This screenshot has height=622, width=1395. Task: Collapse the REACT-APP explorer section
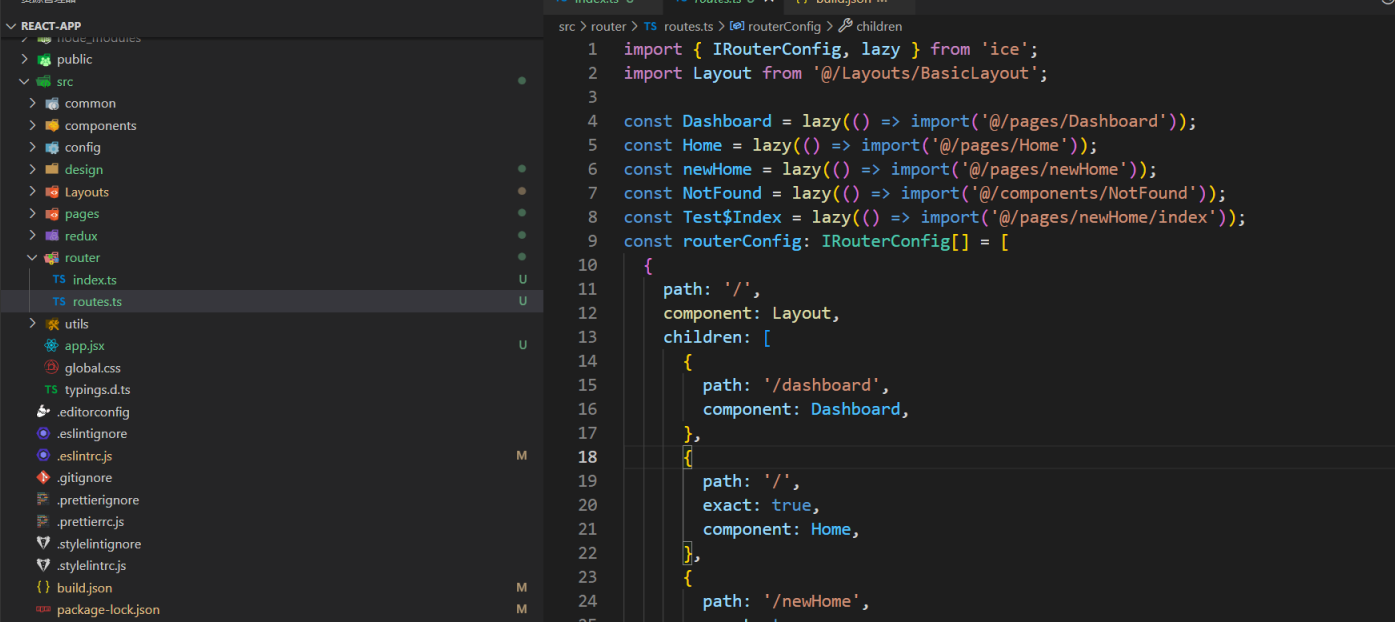[11, 26]
